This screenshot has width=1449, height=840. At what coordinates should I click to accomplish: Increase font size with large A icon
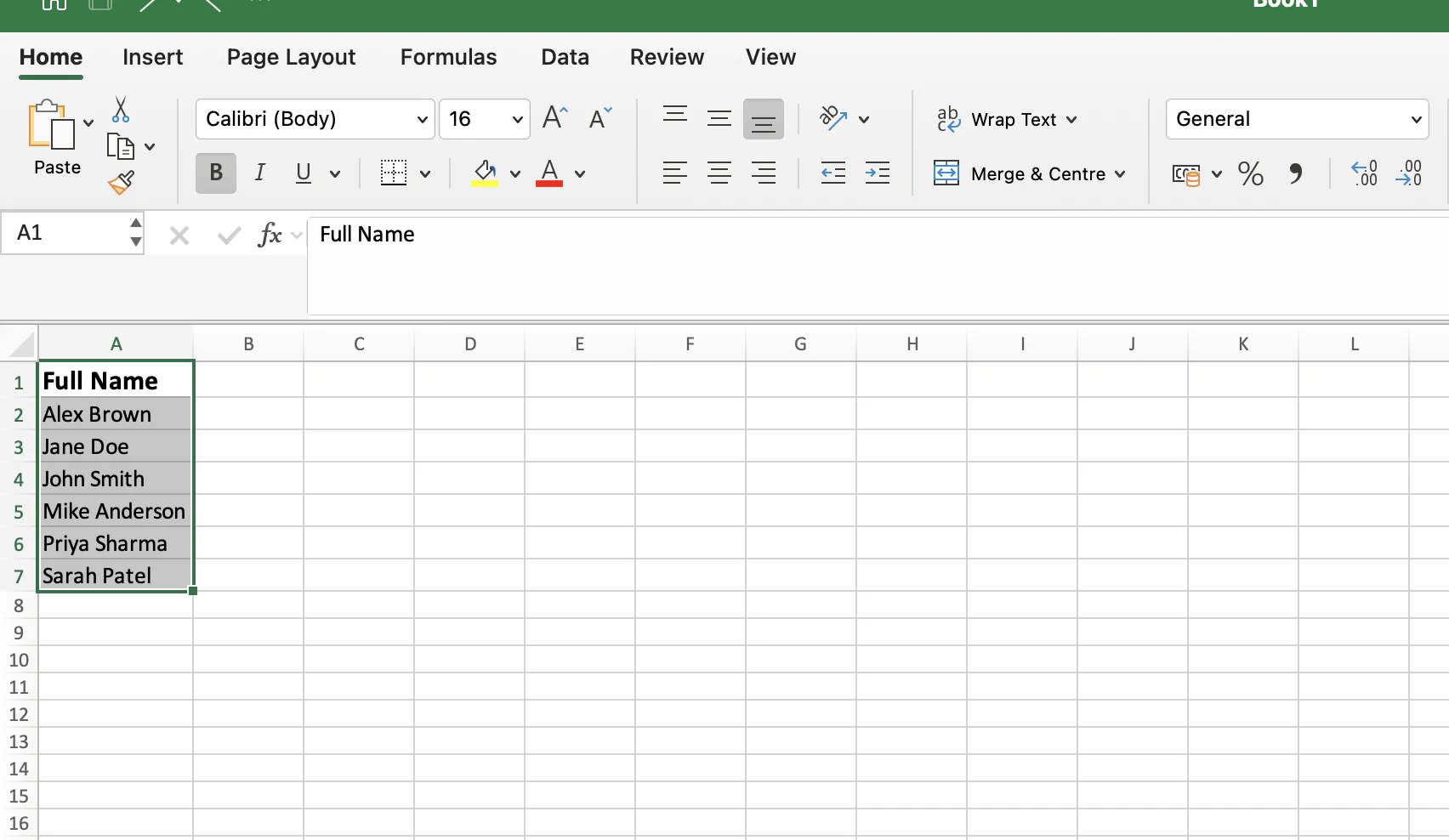click(x=554, y=117)
